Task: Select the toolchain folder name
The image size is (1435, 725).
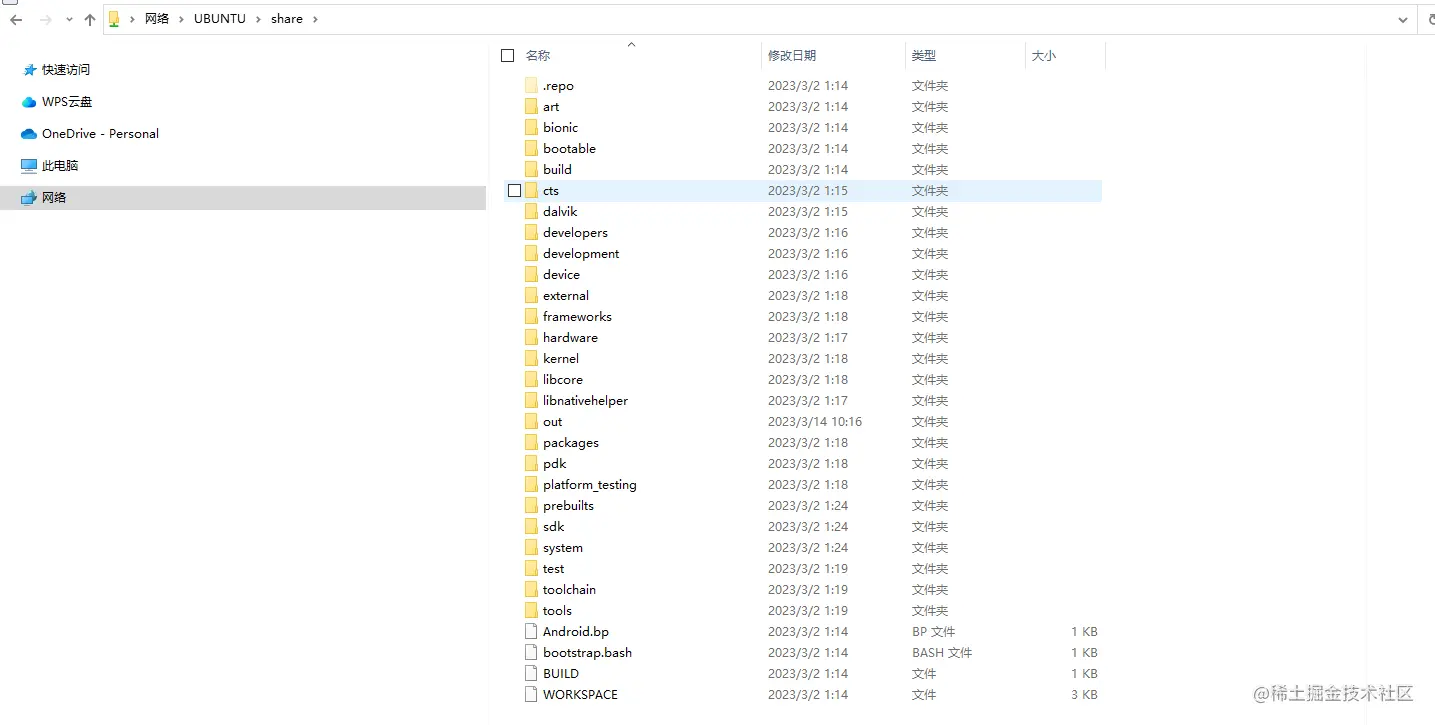Action: pyautogui.click(x=570, y=590)
